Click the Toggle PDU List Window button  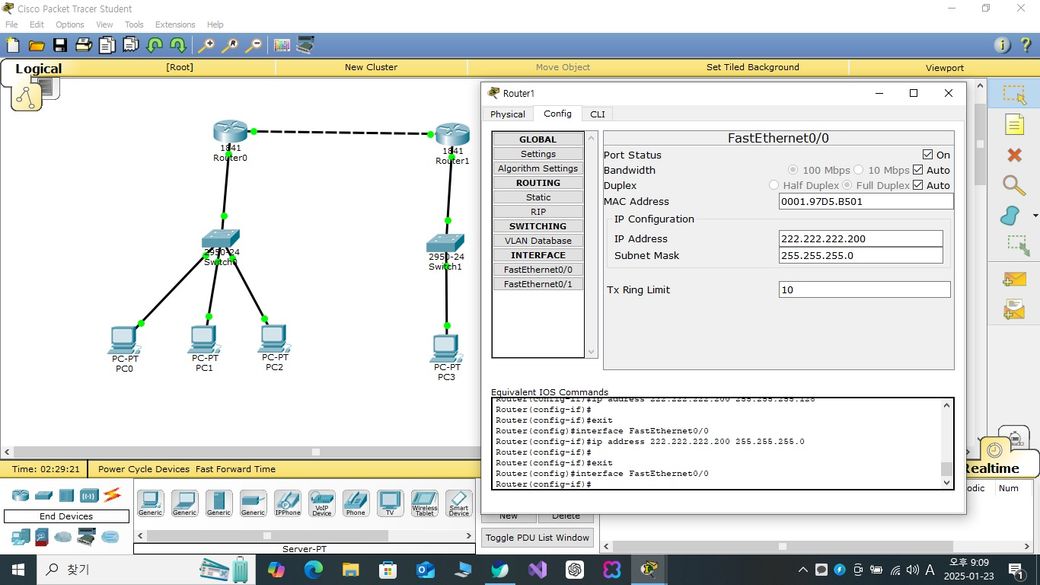pos(537,538)
